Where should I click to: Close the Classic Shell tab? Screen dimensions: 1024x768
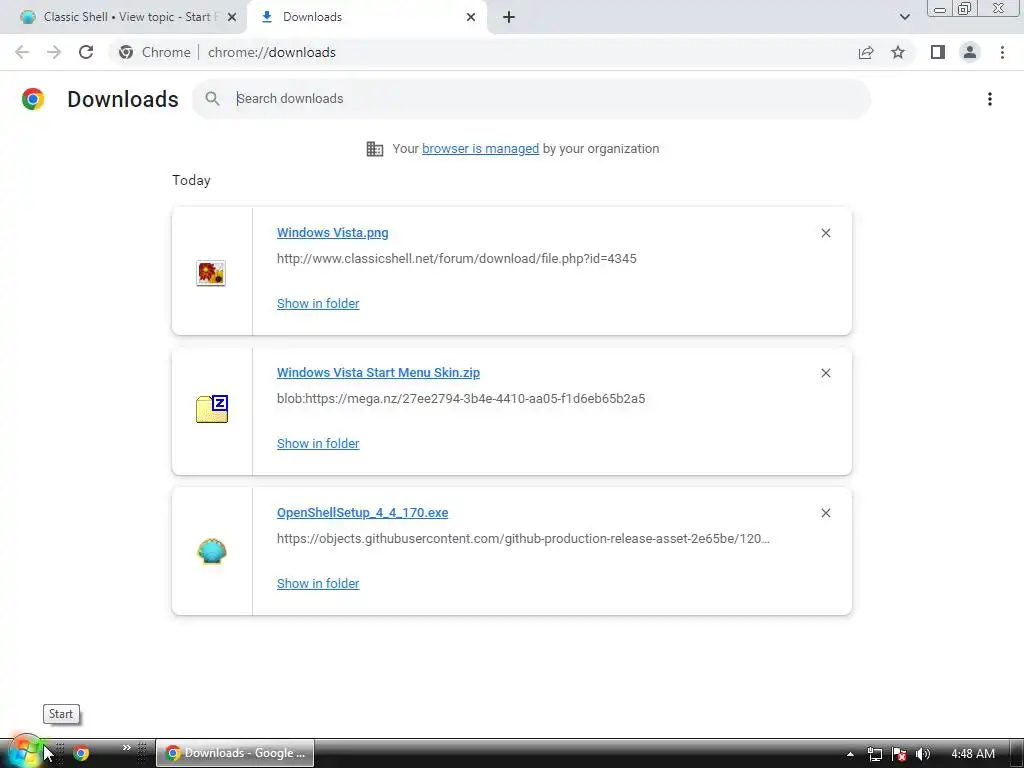tap(232, 17)
